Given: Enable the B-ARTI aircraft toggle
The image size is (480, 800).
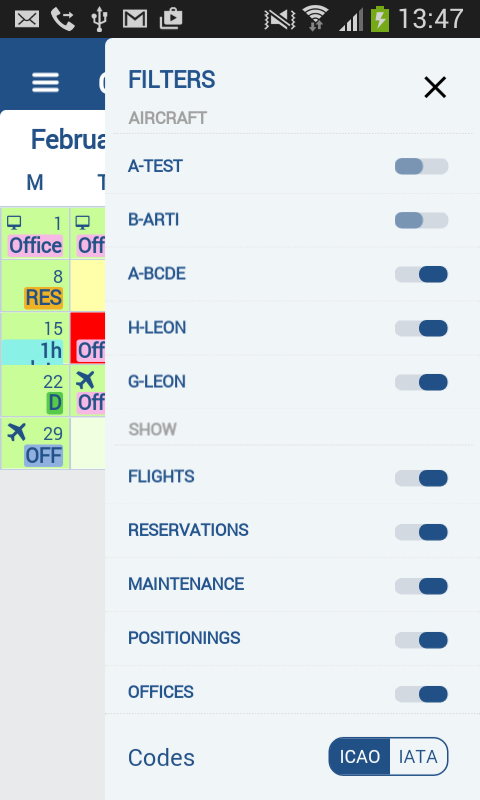Looking at the screenshot, I should 421,220.
